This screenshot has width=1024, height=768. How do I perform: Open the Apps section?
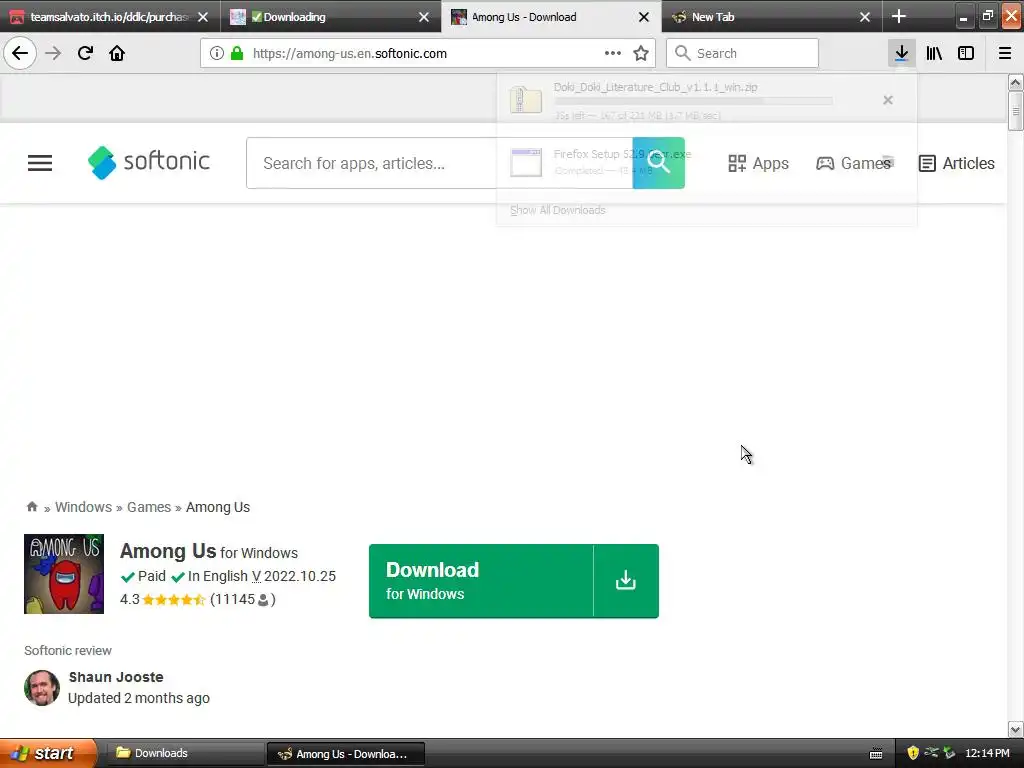(x=758, y=163)
